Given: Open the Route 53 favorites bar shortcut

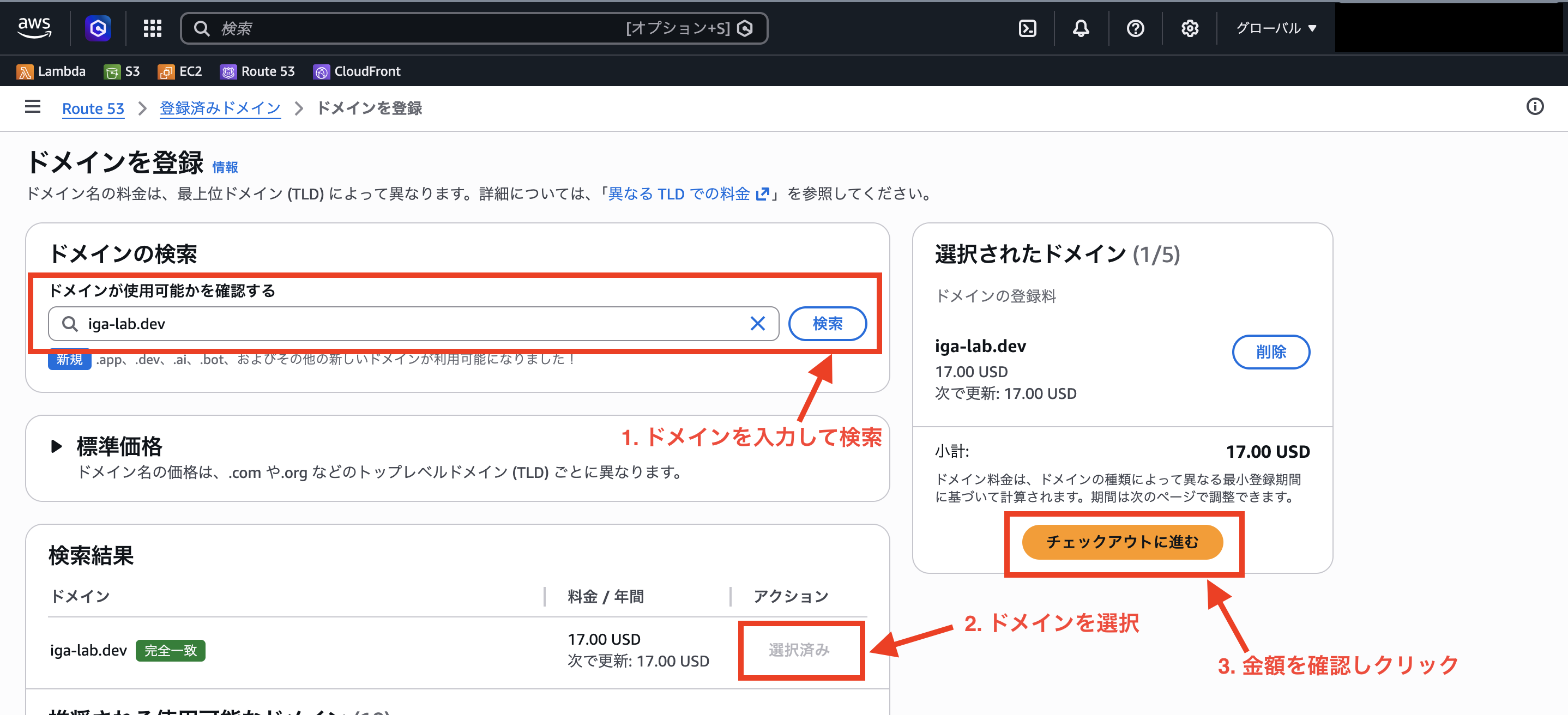Looking at the screenshot, I should point(258,71).
